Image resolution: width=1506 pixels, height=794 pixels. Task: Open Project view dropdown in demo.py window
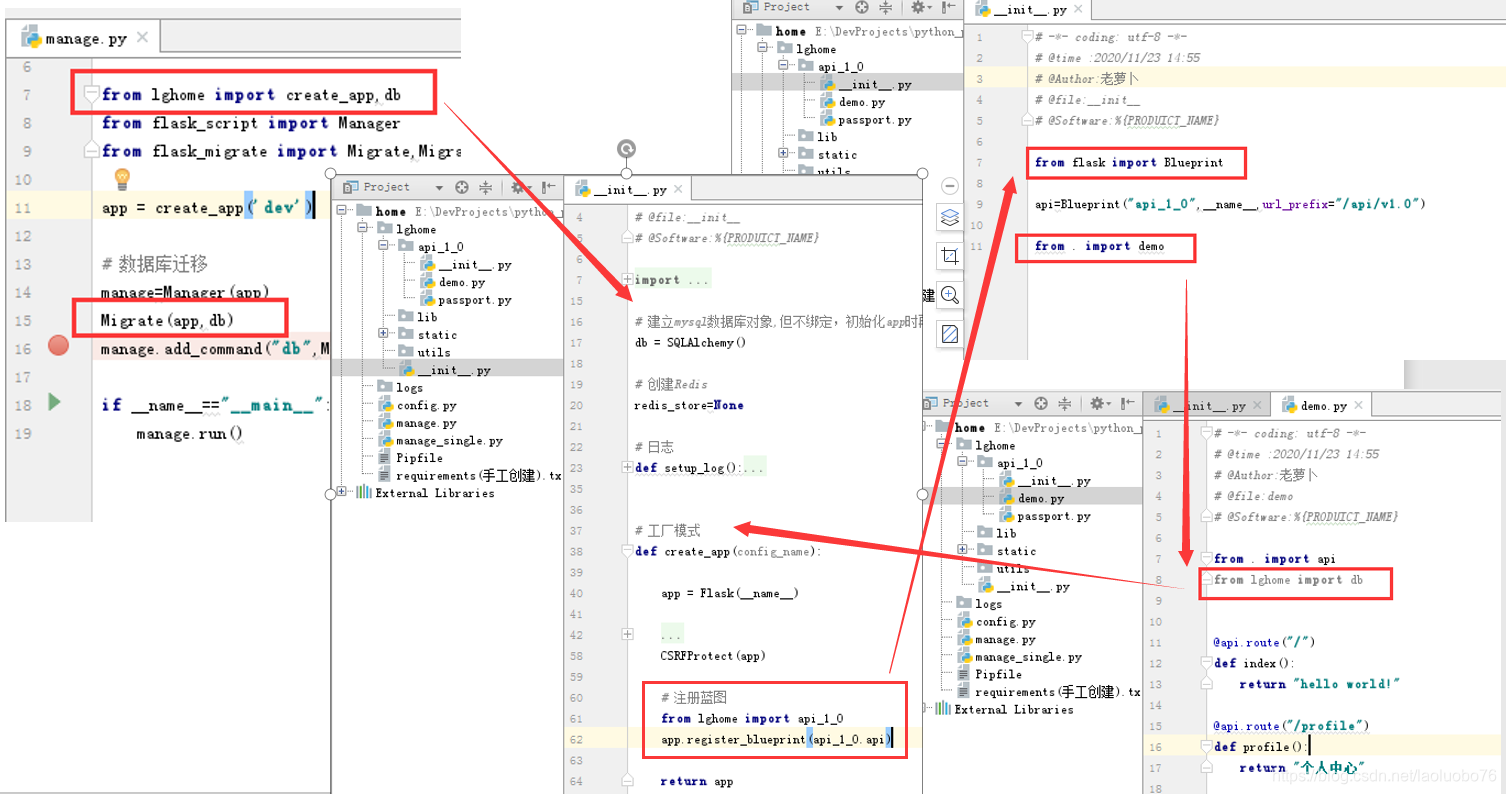coord(1018,403)
